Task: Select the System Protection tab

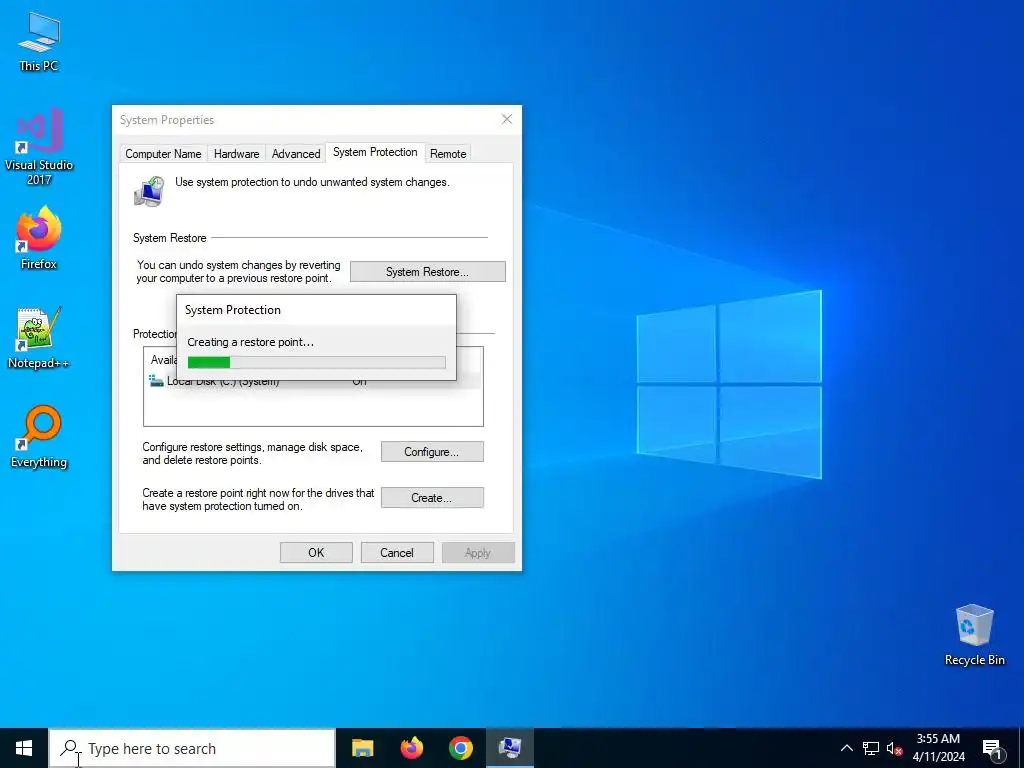Action: click(x=375, y=152)
